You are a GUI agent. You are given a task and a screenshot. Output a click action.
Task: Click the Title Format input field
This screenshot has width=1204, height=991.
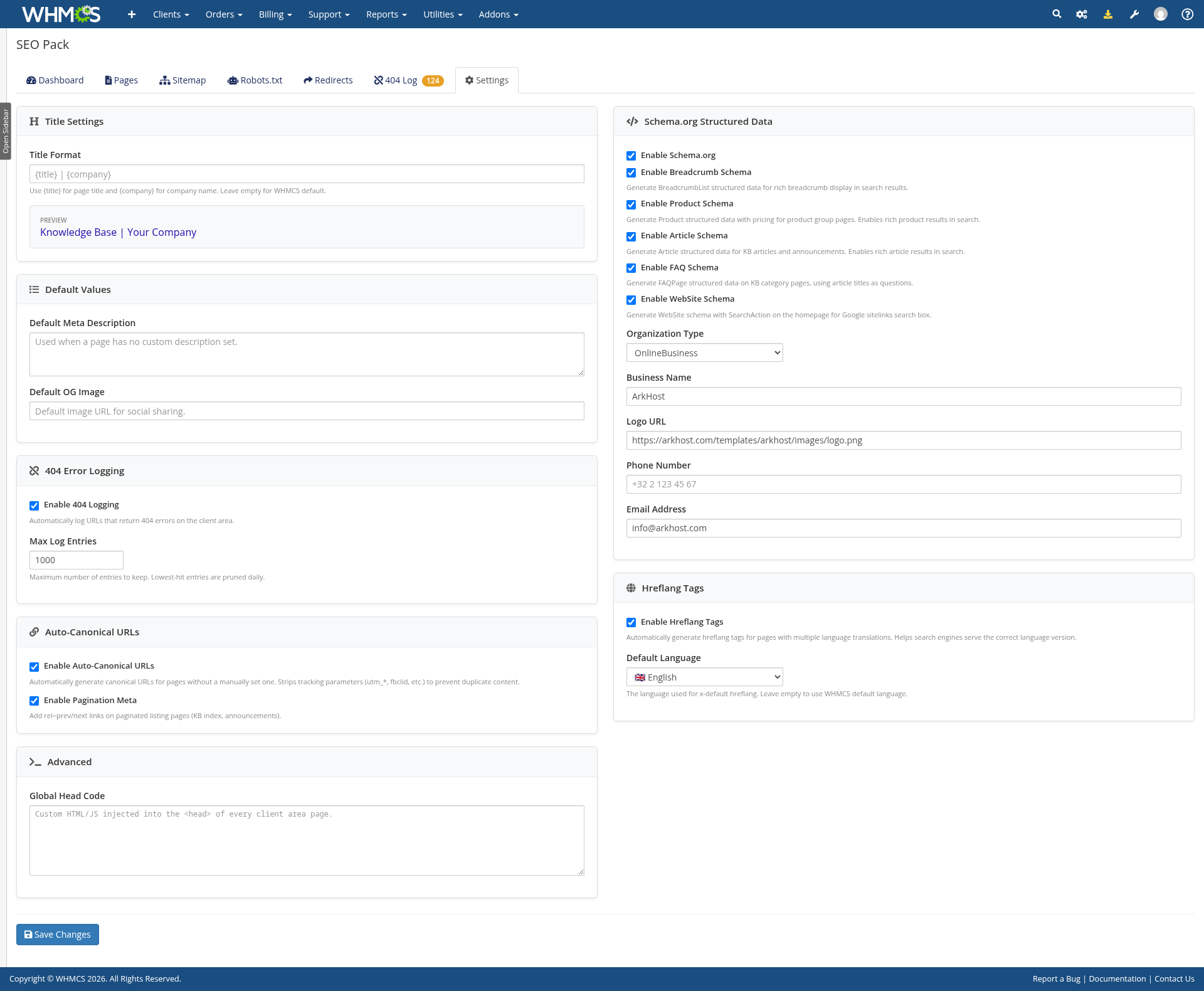[x=307, y=174]
